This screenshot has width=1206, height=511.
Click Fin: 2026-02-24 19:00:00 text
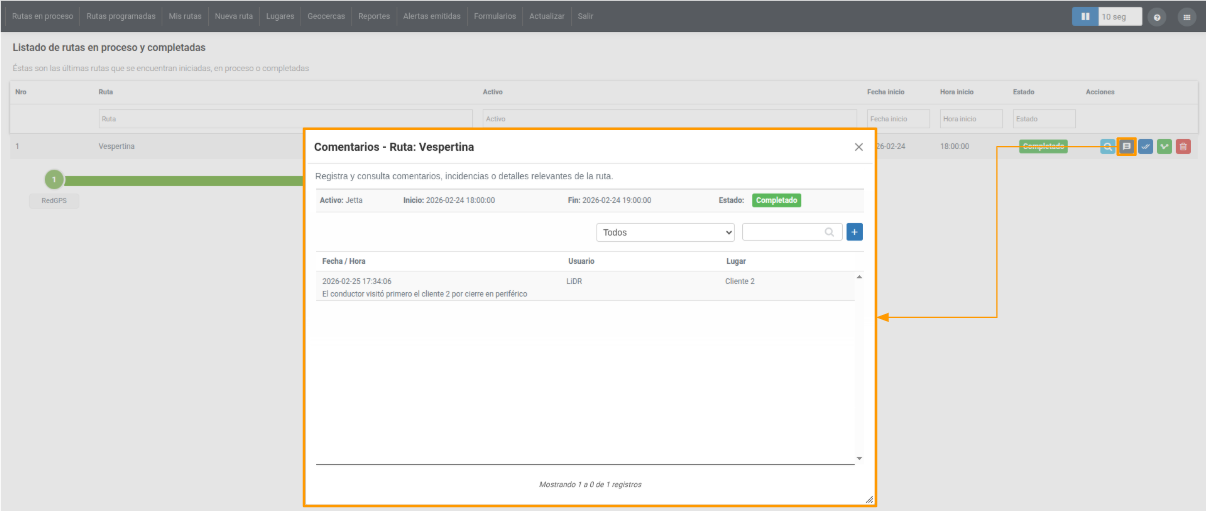[x=609, y=200]
